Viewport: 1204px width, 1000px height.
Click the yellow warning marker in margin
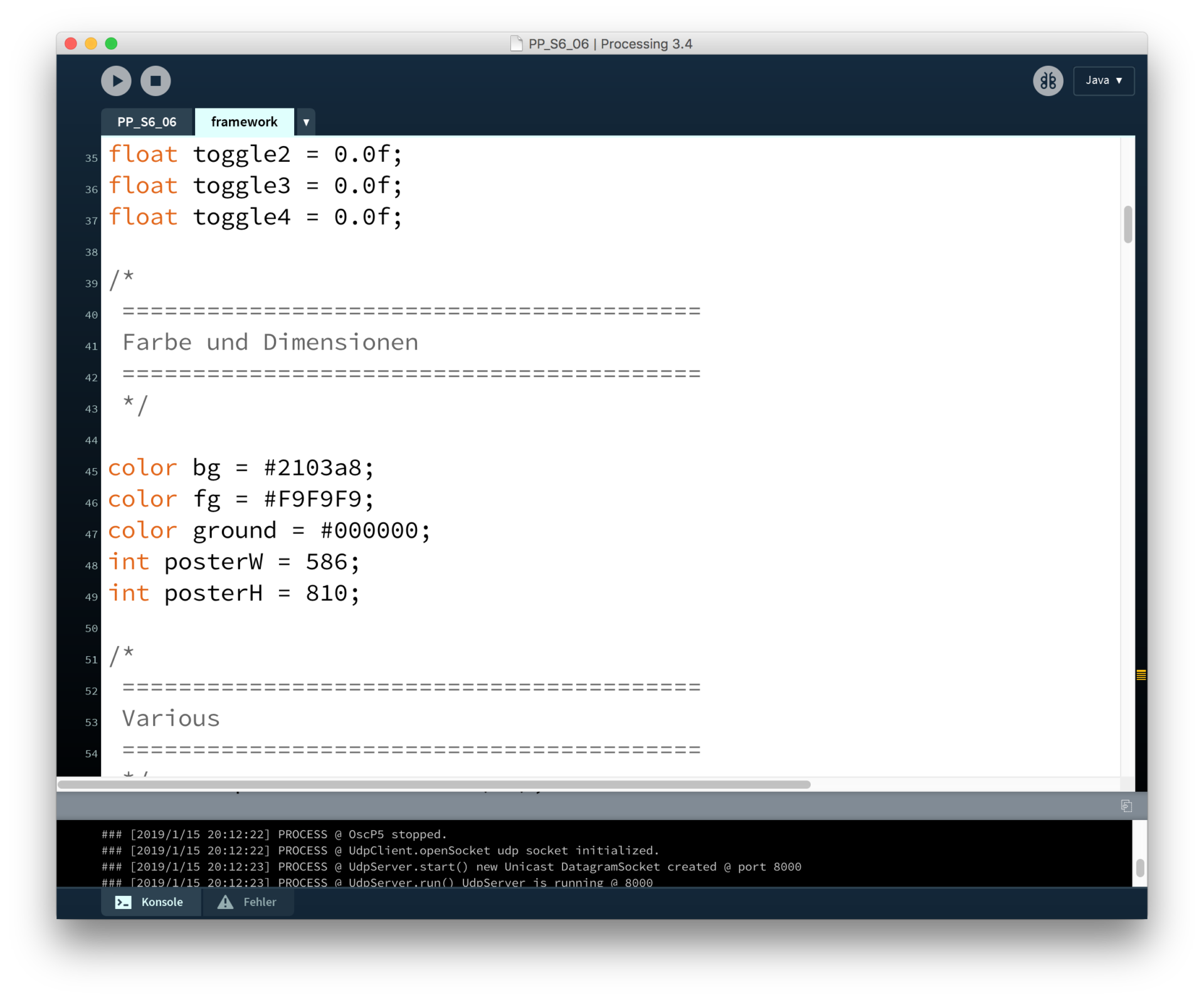[x=1141, y=675]
